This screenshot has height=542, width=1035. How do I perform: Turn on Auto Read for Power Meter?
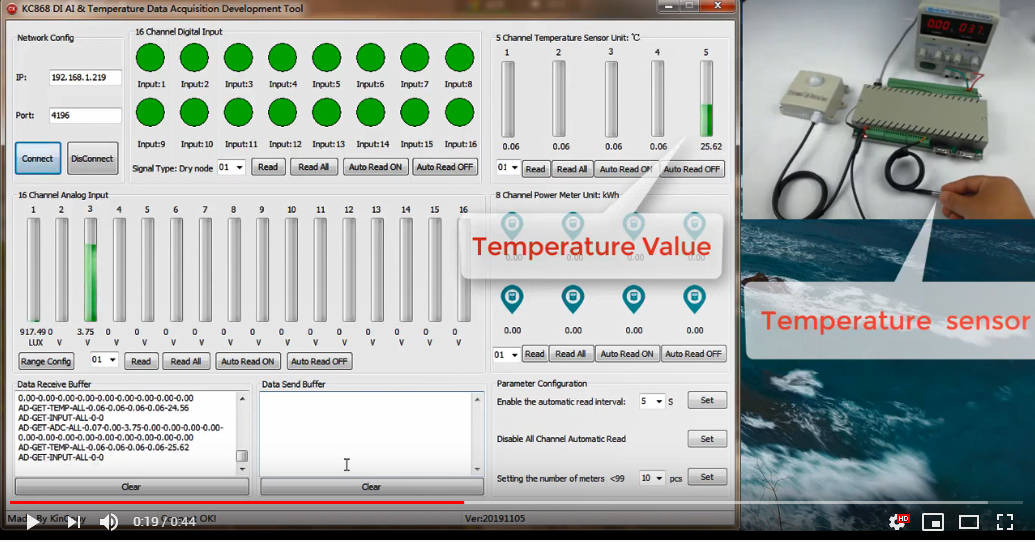coord(625,354)
